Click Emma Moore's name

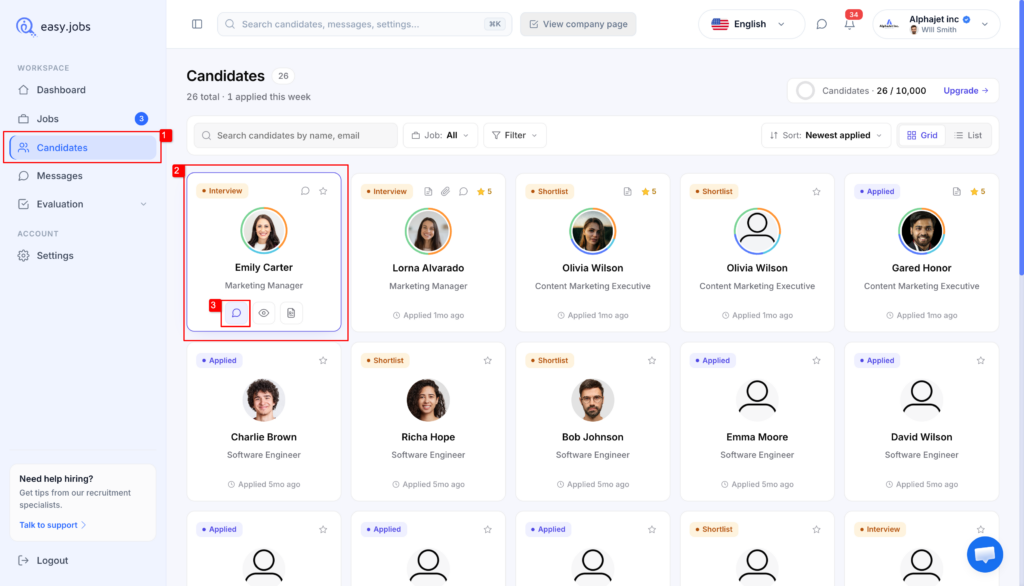tap(757, 437)
